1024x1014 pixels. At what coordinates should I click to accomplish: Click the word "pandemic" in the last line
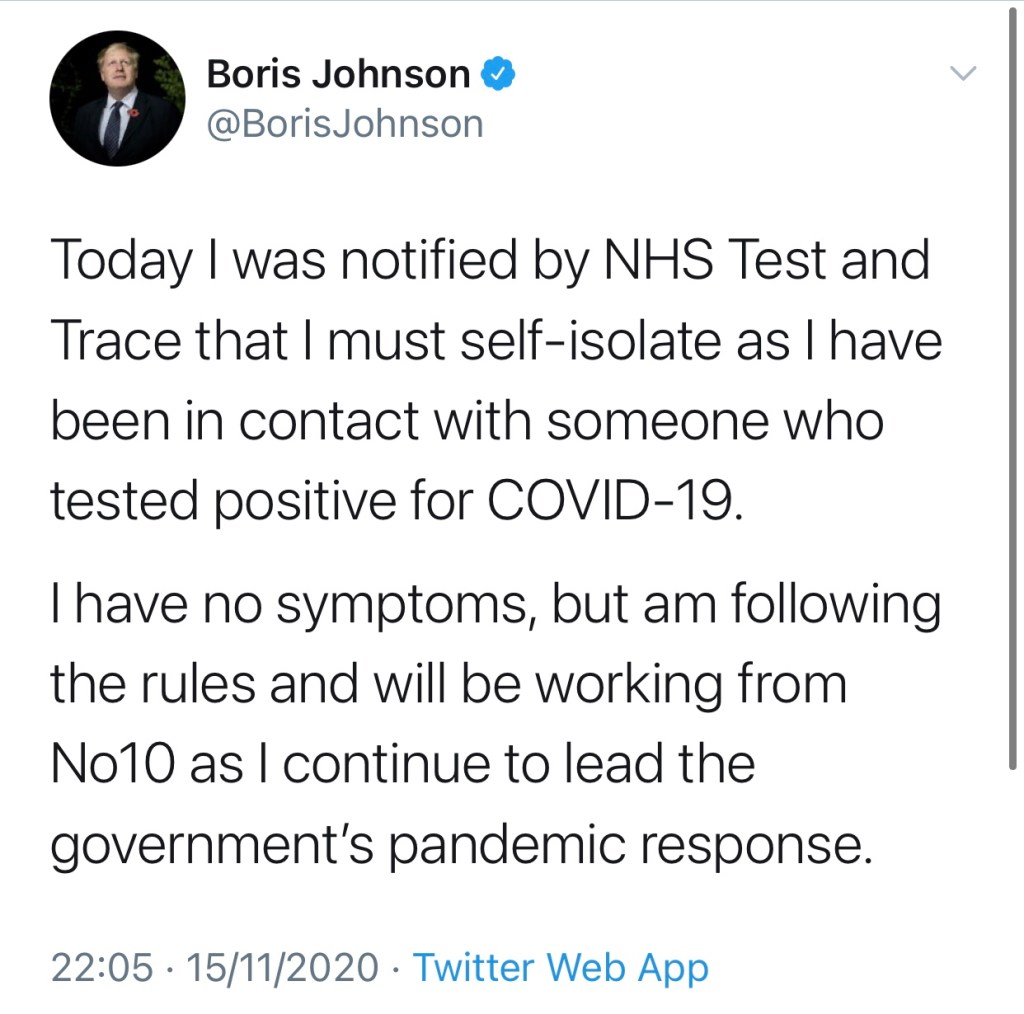pos(508,846)
